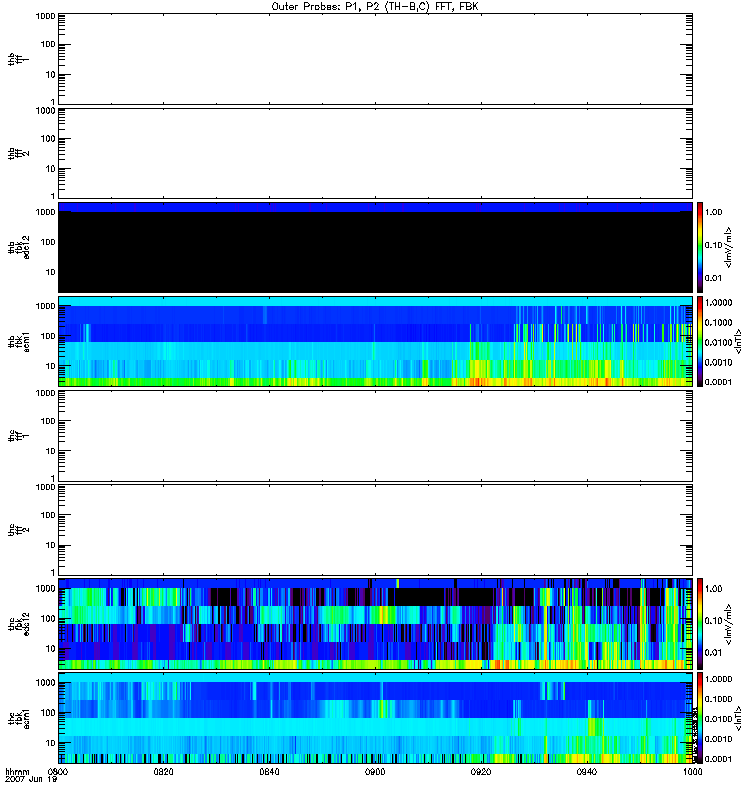The height and width of the screenshot is (800, 750).
Task: Click inside the empty thb fff 2 plot panel
Action: click(375, 153)
